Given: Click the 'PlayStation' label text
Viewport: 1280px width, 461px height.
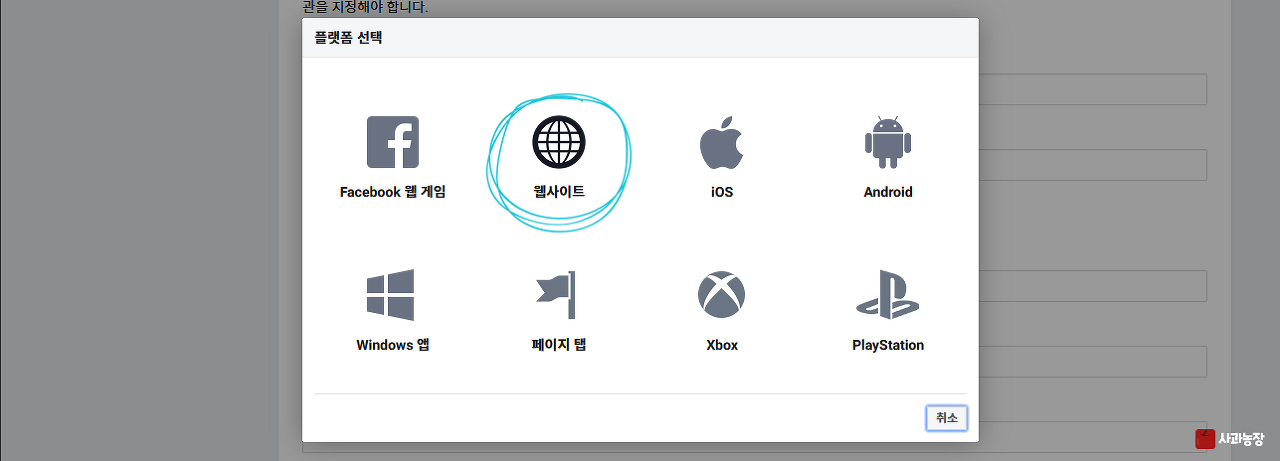Looking at the screenshot, I should (888, 345).
